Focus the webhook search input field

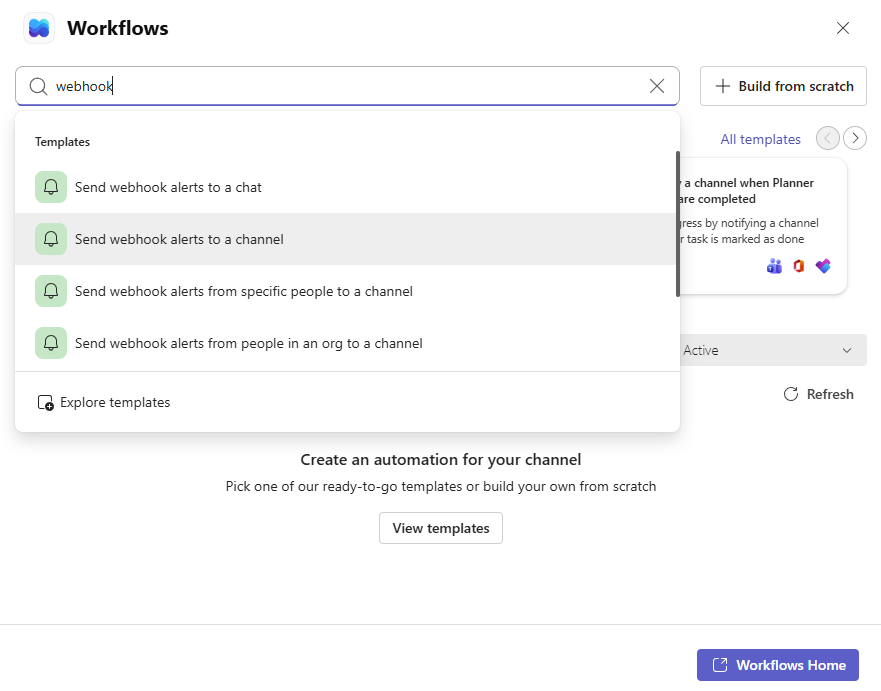347,86
